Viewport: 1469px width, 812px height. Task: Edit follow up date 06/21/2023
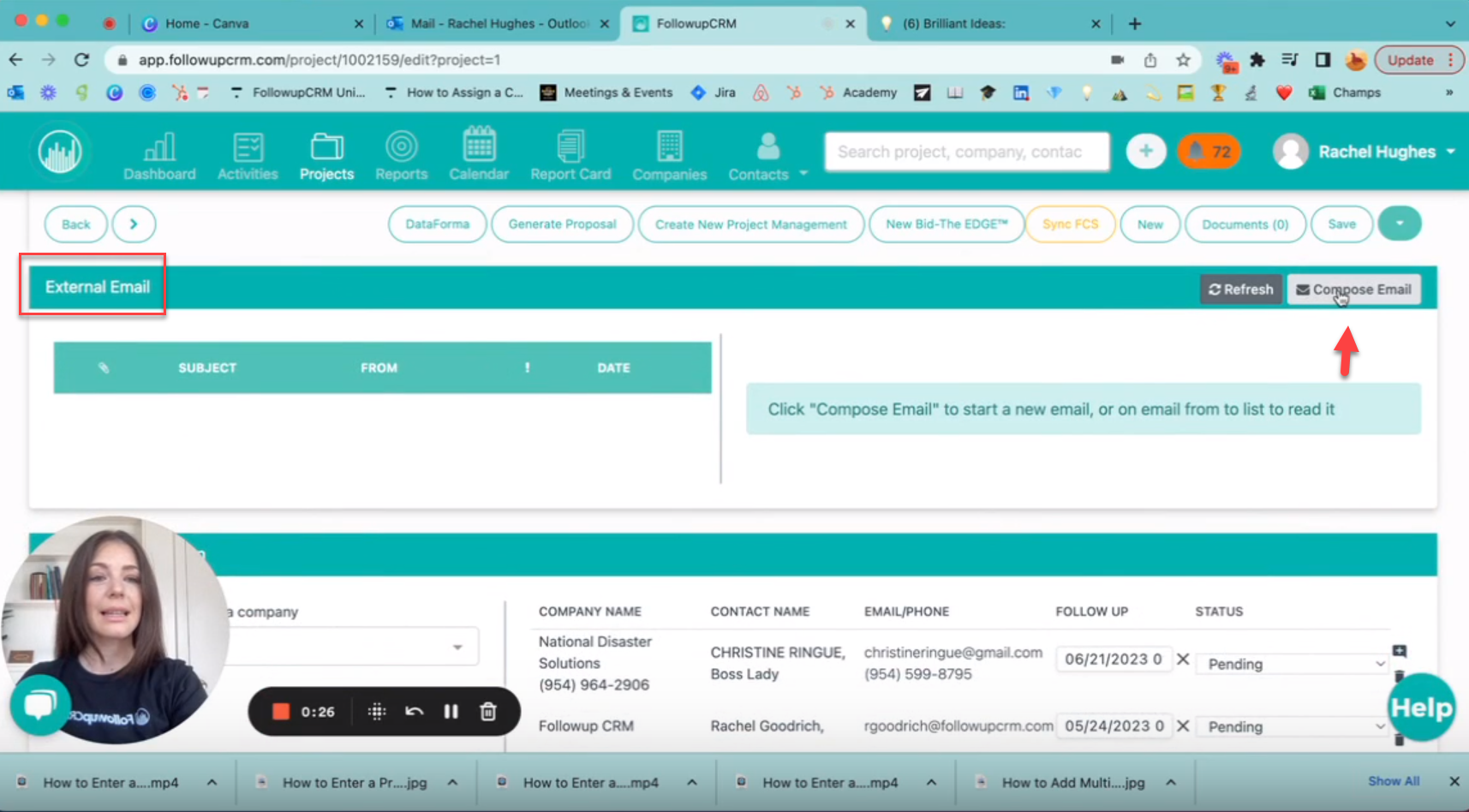(x=1114, y=659)
